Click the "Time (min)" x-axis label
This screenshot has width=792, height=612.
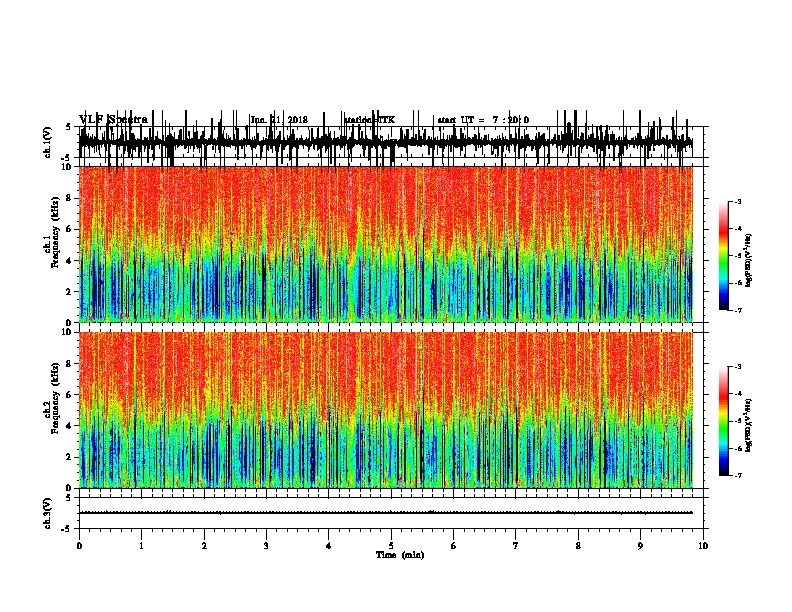400,555
